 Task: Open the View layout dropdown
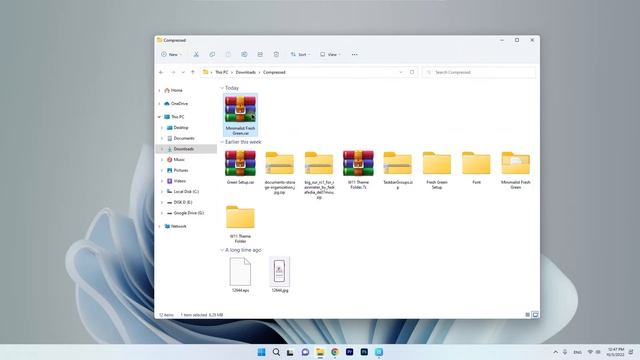tap(330, 54)
